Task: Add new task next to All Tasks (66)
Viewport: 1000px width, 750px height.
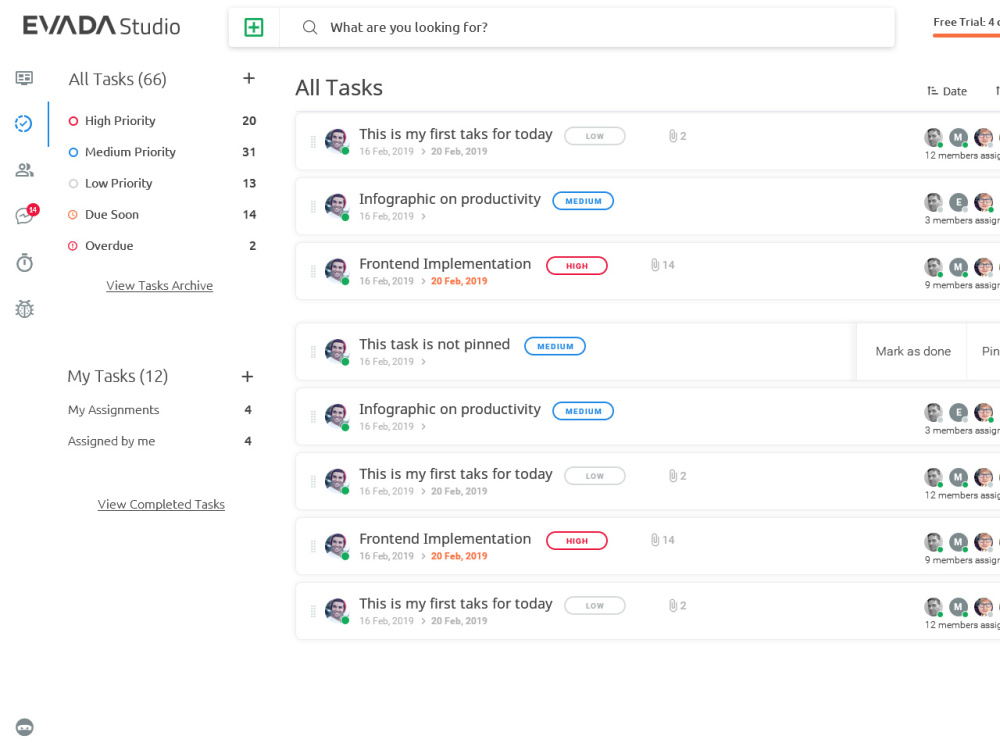Action: pos(249,78)
